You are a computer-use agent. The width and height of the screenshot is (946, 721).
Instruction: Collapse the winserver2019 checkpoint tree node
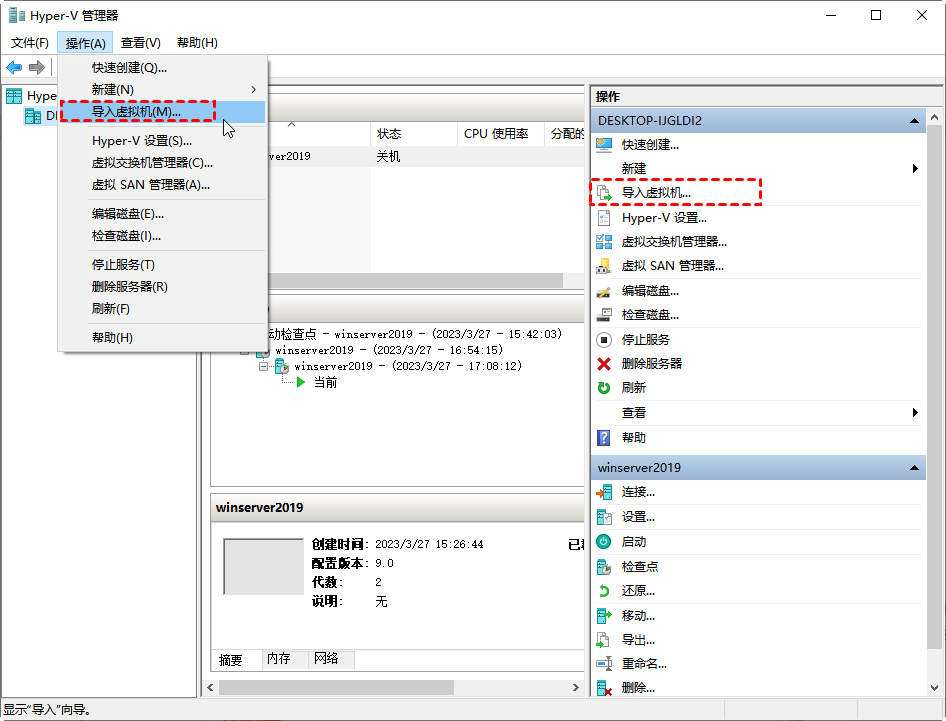point(262,368)
